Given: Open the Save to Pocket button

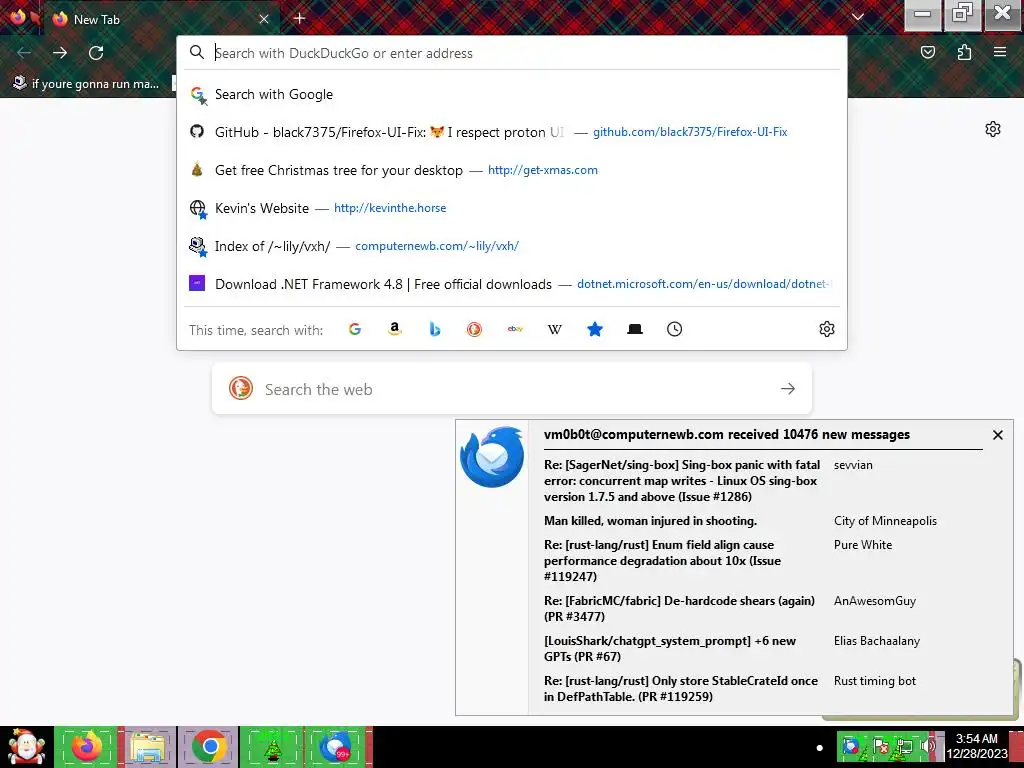Looking at the screenshot, I should click(928, 52).
